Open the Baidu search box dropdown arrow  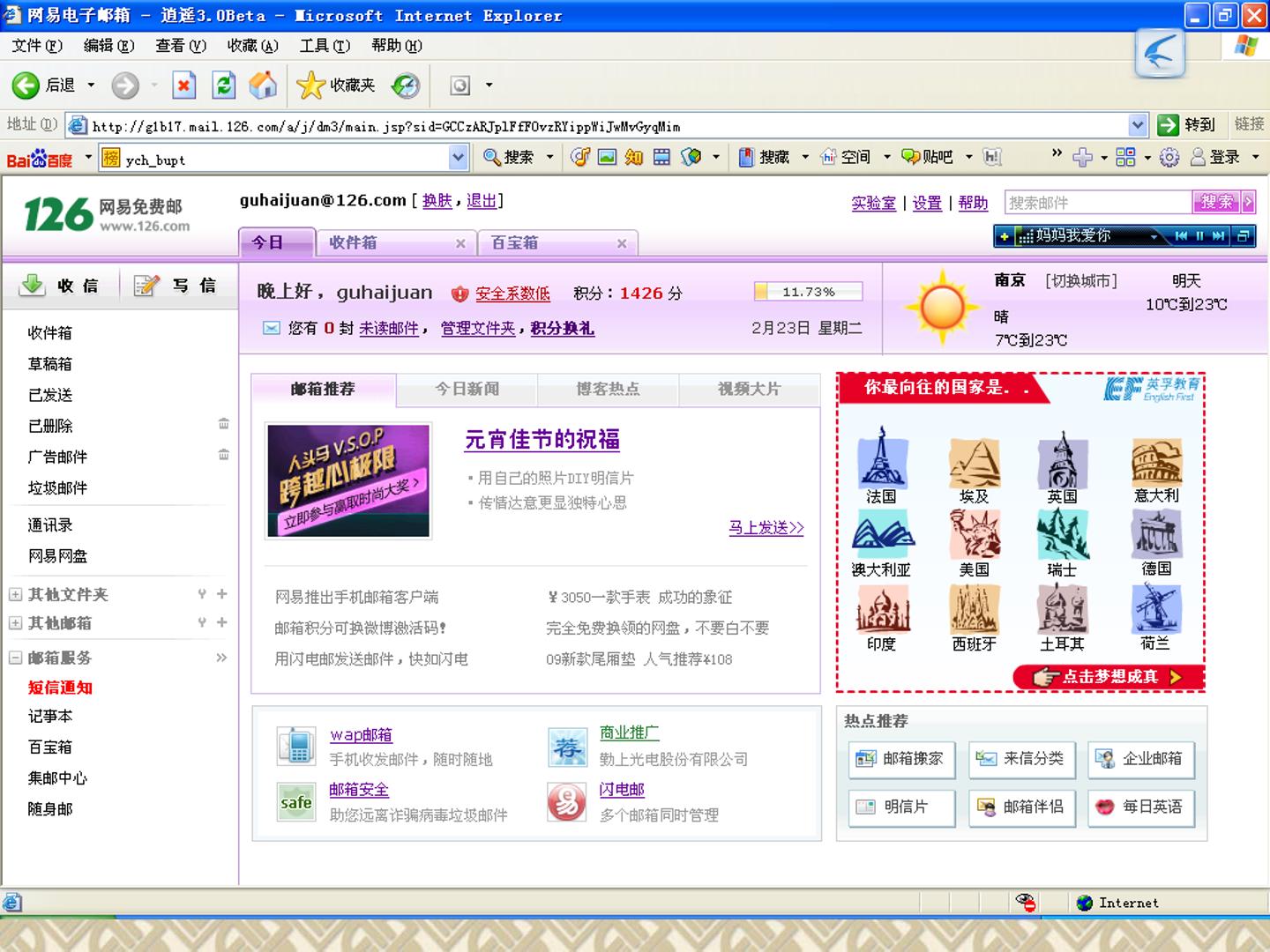tap(459, 158)
